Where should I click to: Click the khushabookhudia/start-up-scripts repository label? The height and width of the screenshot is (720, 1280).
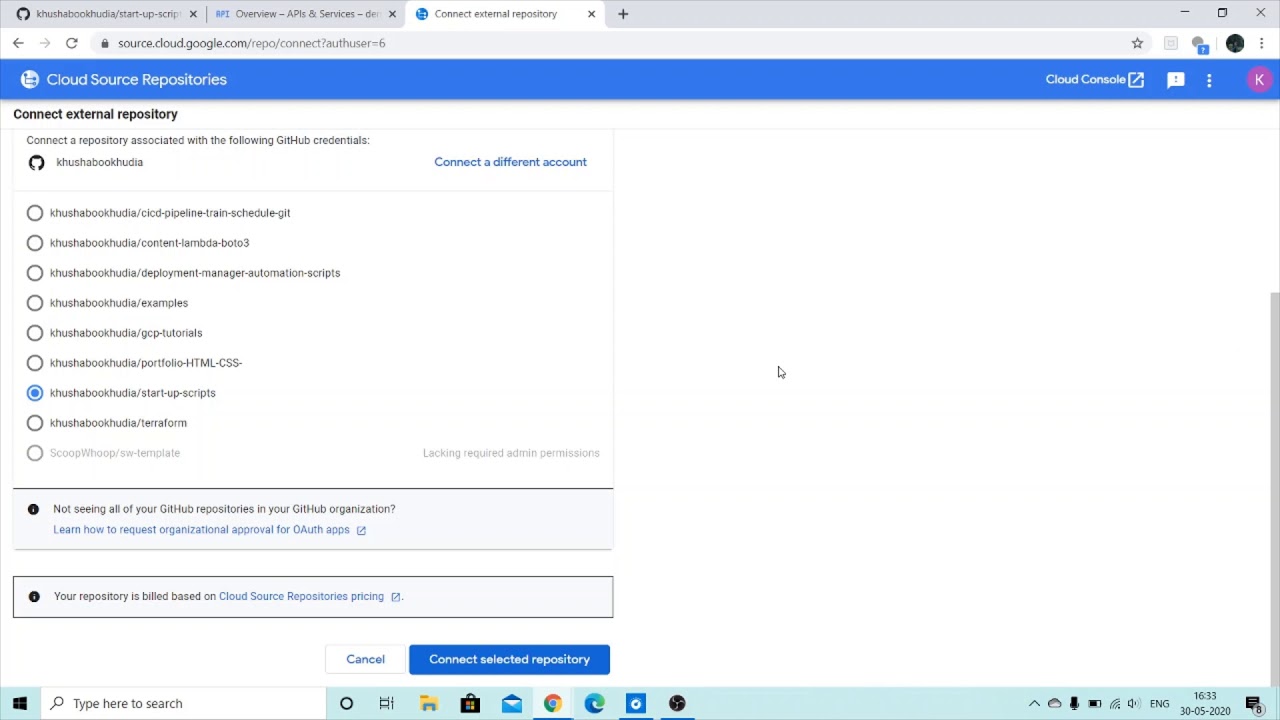[x=133, y=393]
